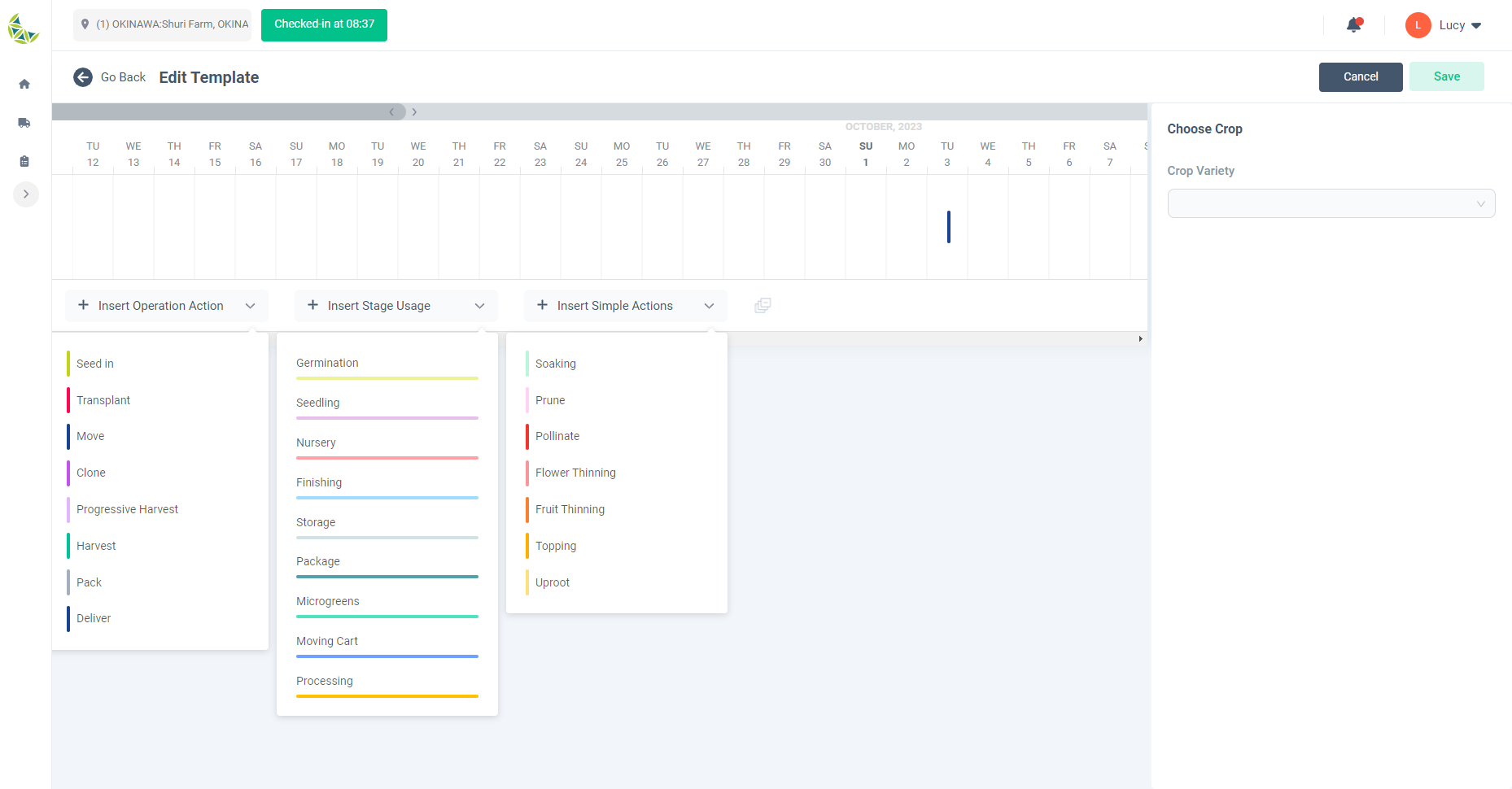The width and height of the screenshot is (1512, 789).
Task: Click the TU 12 date header
Action: [x=93, y=154]
